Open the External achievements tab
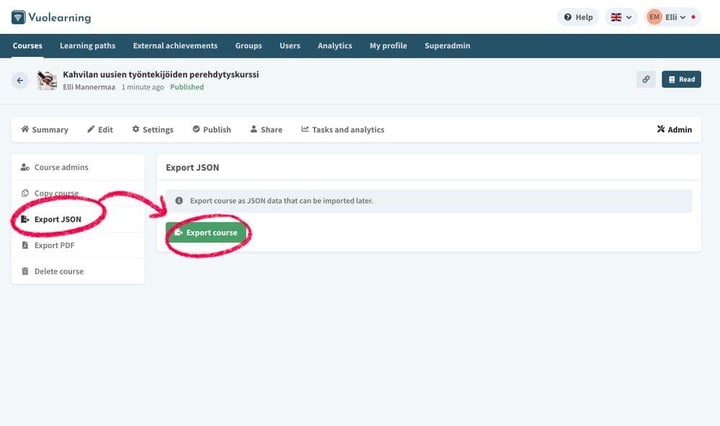Screen dimensions: 720x426 pos(175,45)
